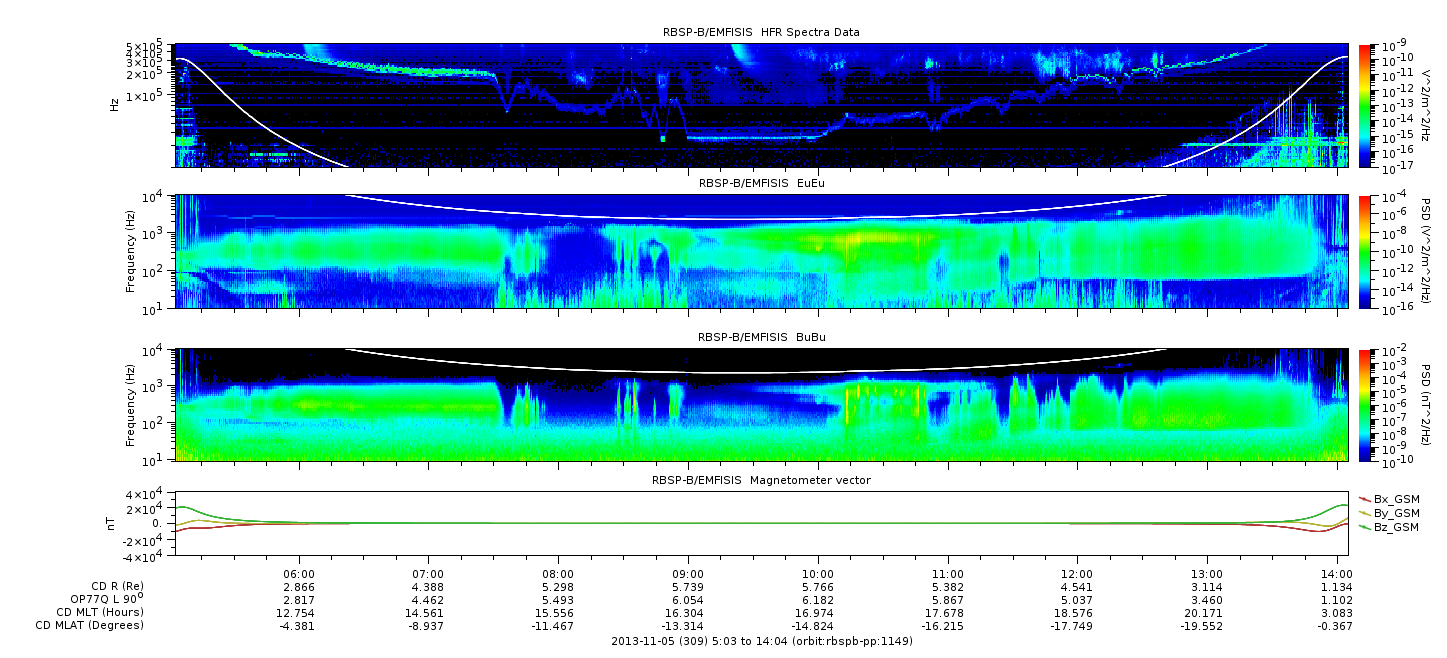This screenshot has height=658, width=1447.
Task: Click the Hz axis label of HFR spectrogram
Action: (115, 103)
